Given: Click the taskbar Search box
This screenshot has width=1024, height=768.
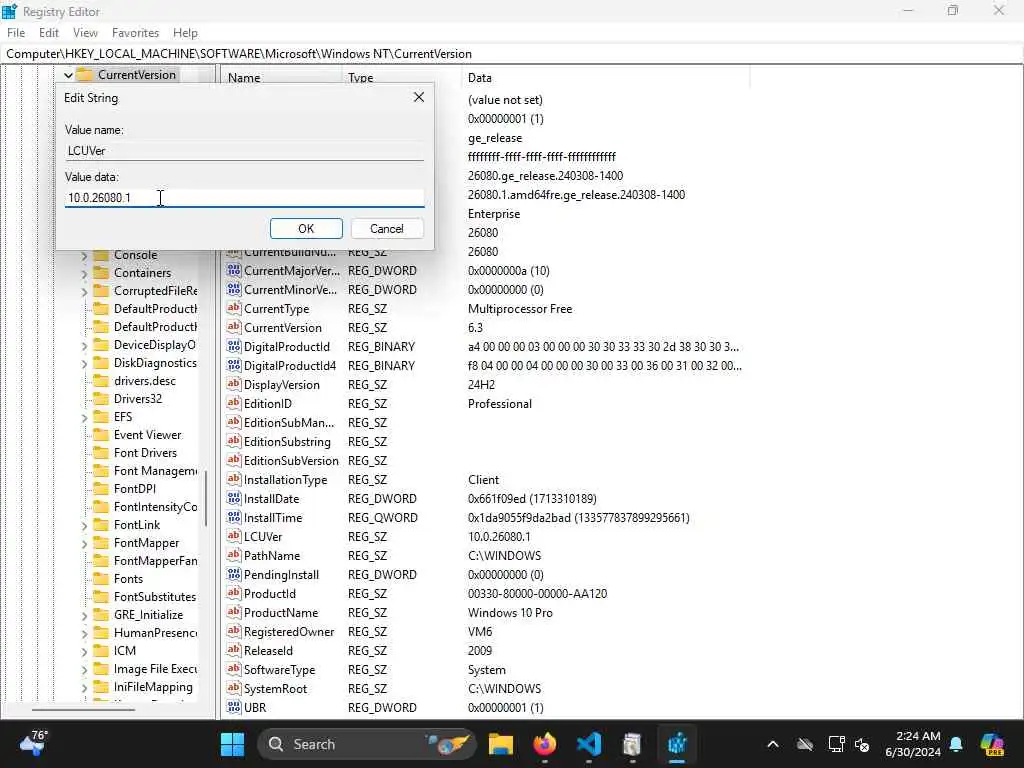Looking at the screenshot, I should 367,744.
